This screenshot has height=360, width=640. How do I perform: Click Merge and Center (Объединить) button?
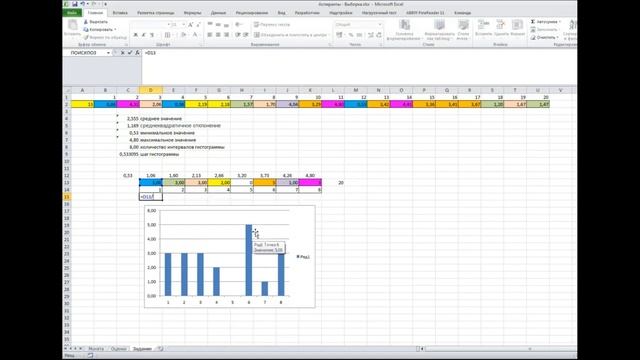click(291, 35)
